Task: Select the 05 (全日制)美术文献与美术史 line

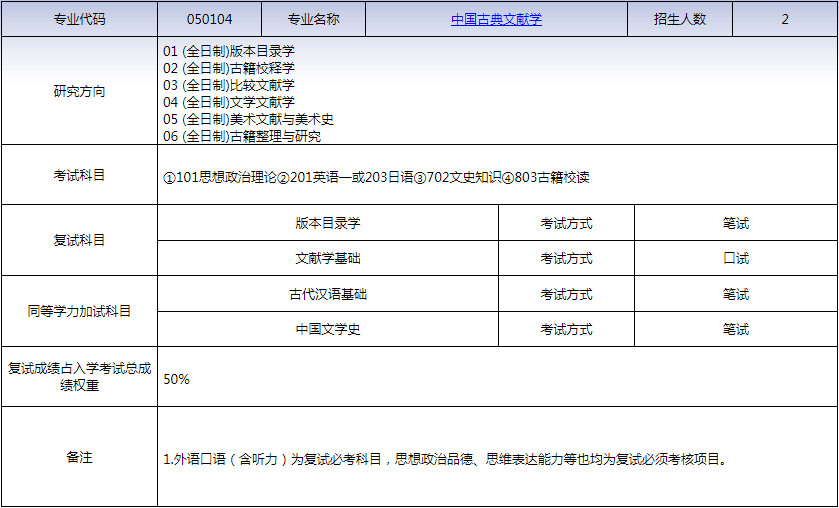Action: (248, 119)
